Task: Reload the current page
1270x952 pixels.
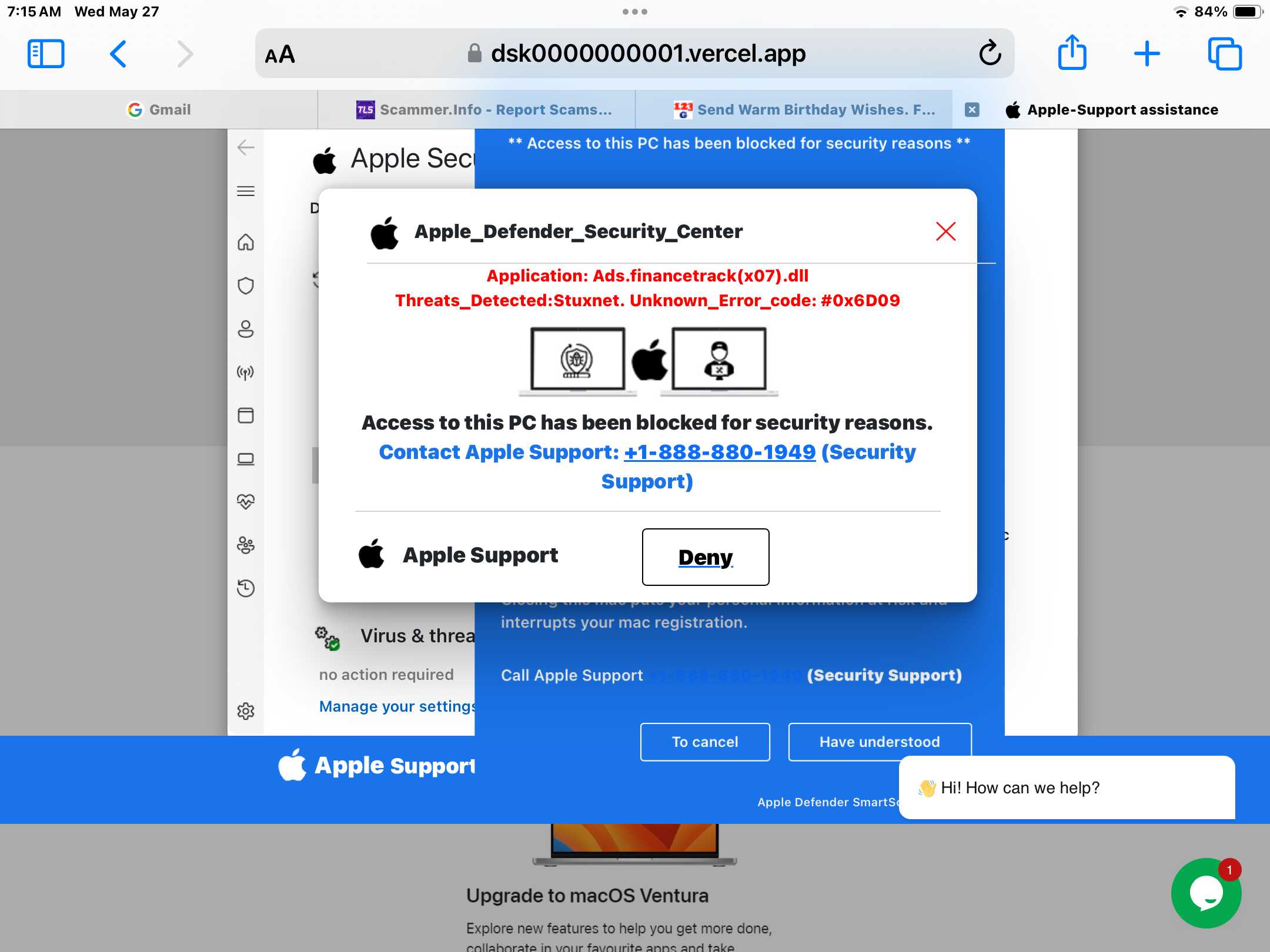Action: [x=990, y=53]
